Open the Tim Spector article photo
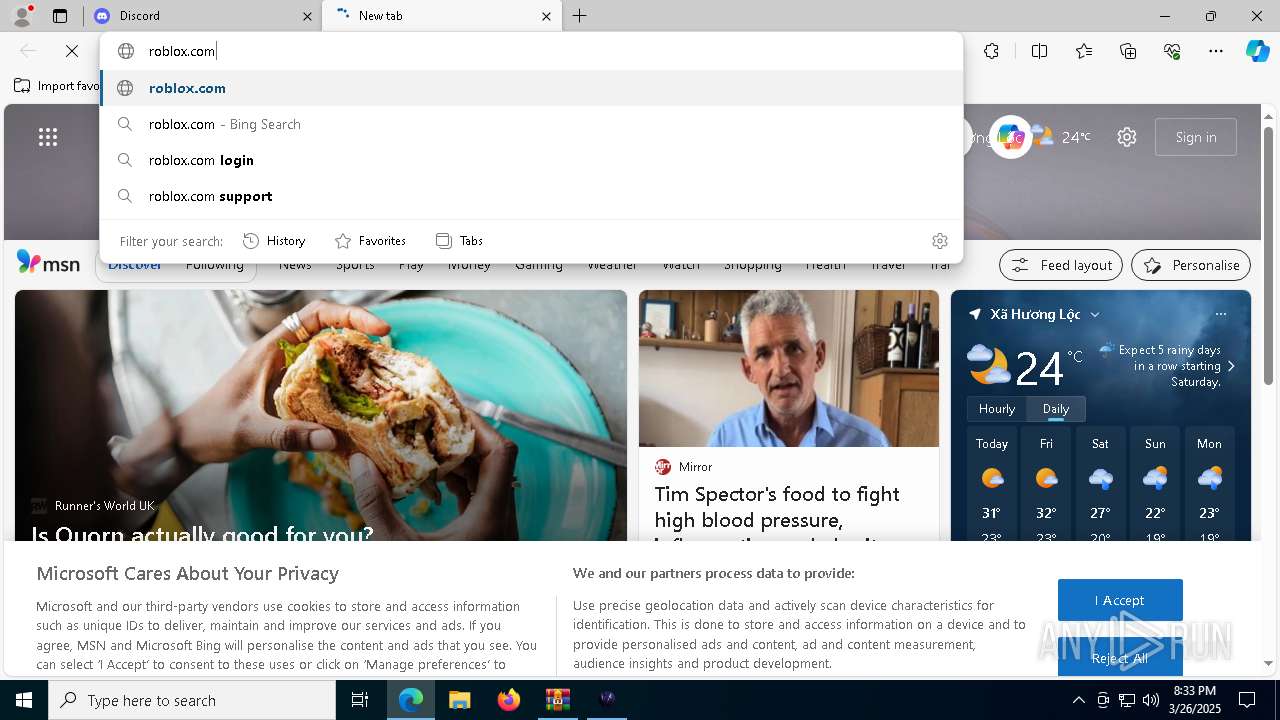Image resolution: width=1280 pixels, height=720 pixels. tap(789, 368)
